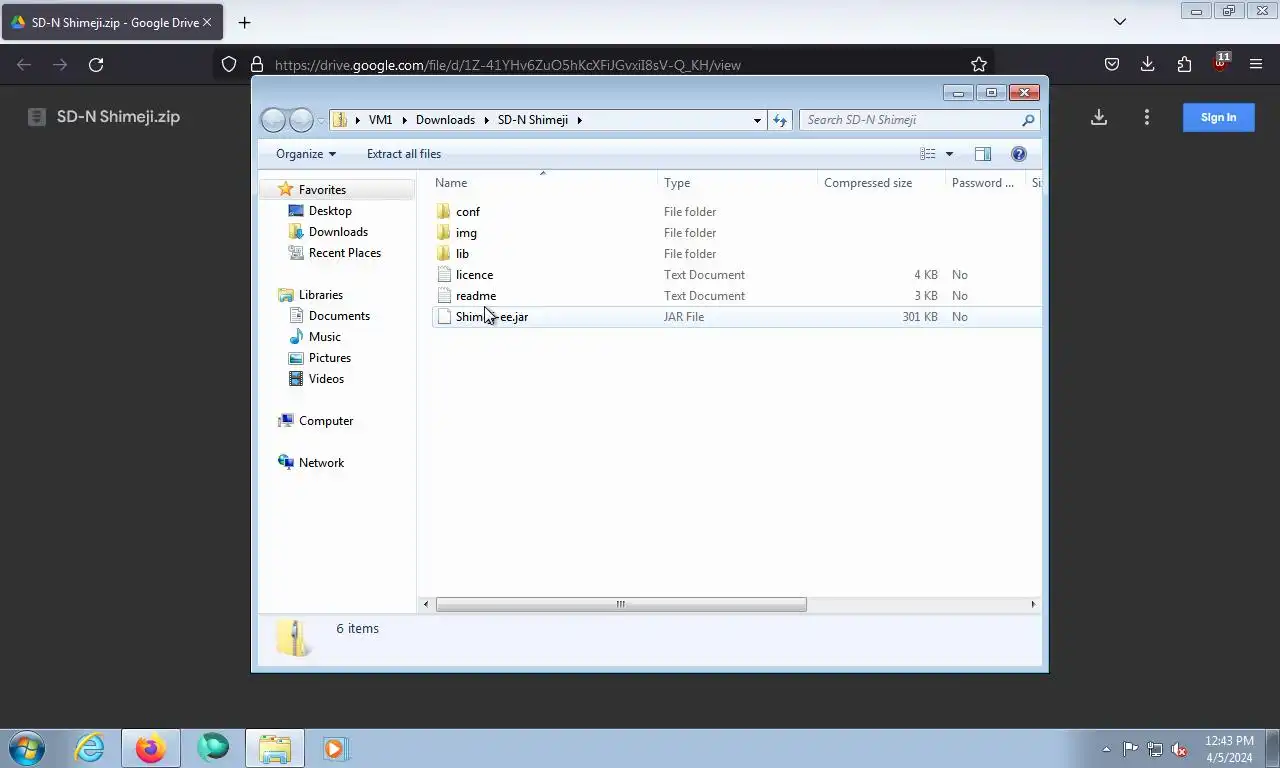This screenshot has height=768, width=1280.
Task: Click the search magnifier in Explorer
Action: (x=1028, y=120)
